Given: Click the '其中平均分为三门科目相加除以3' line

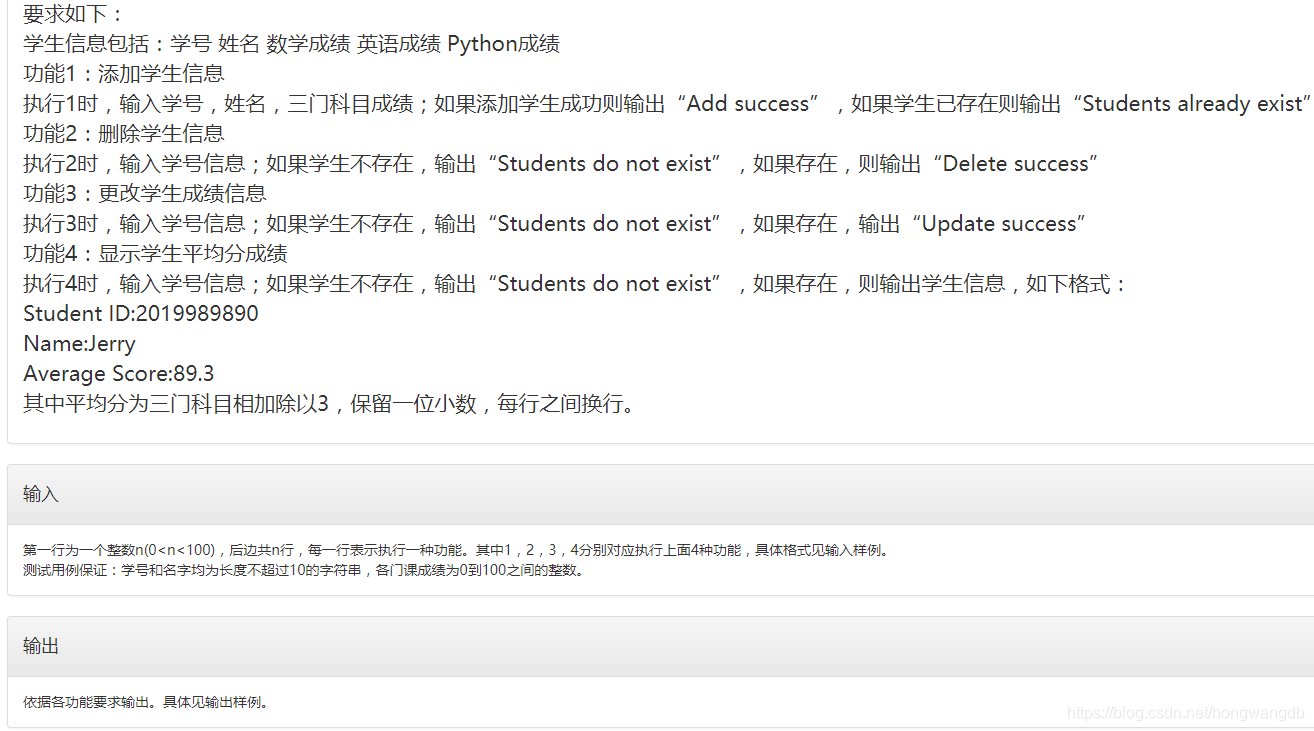Looking at the screenshot, I should pos(330,404).
